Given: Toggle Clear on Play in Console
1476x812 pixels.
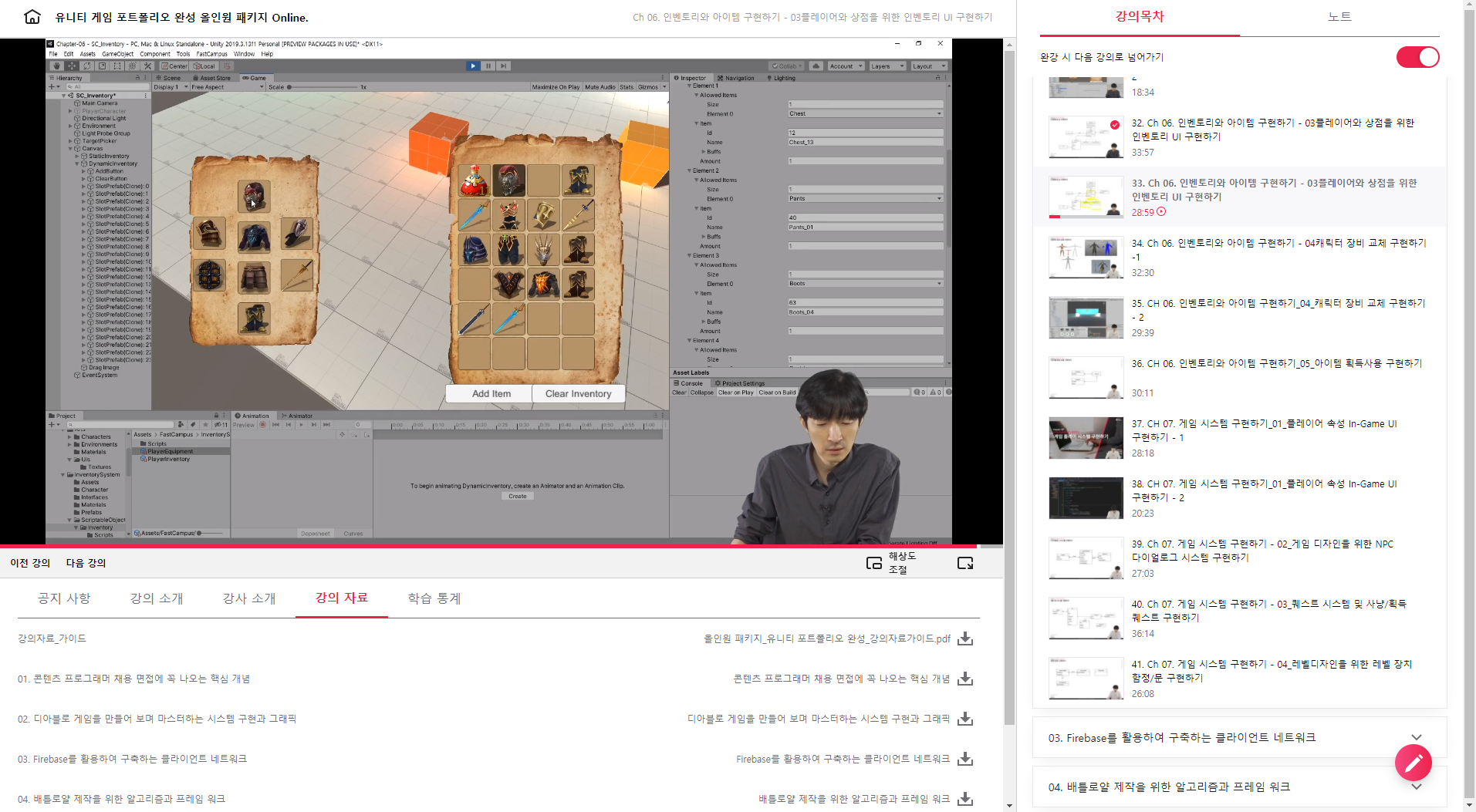Looking at the screenshot, I should coord(736,393).
